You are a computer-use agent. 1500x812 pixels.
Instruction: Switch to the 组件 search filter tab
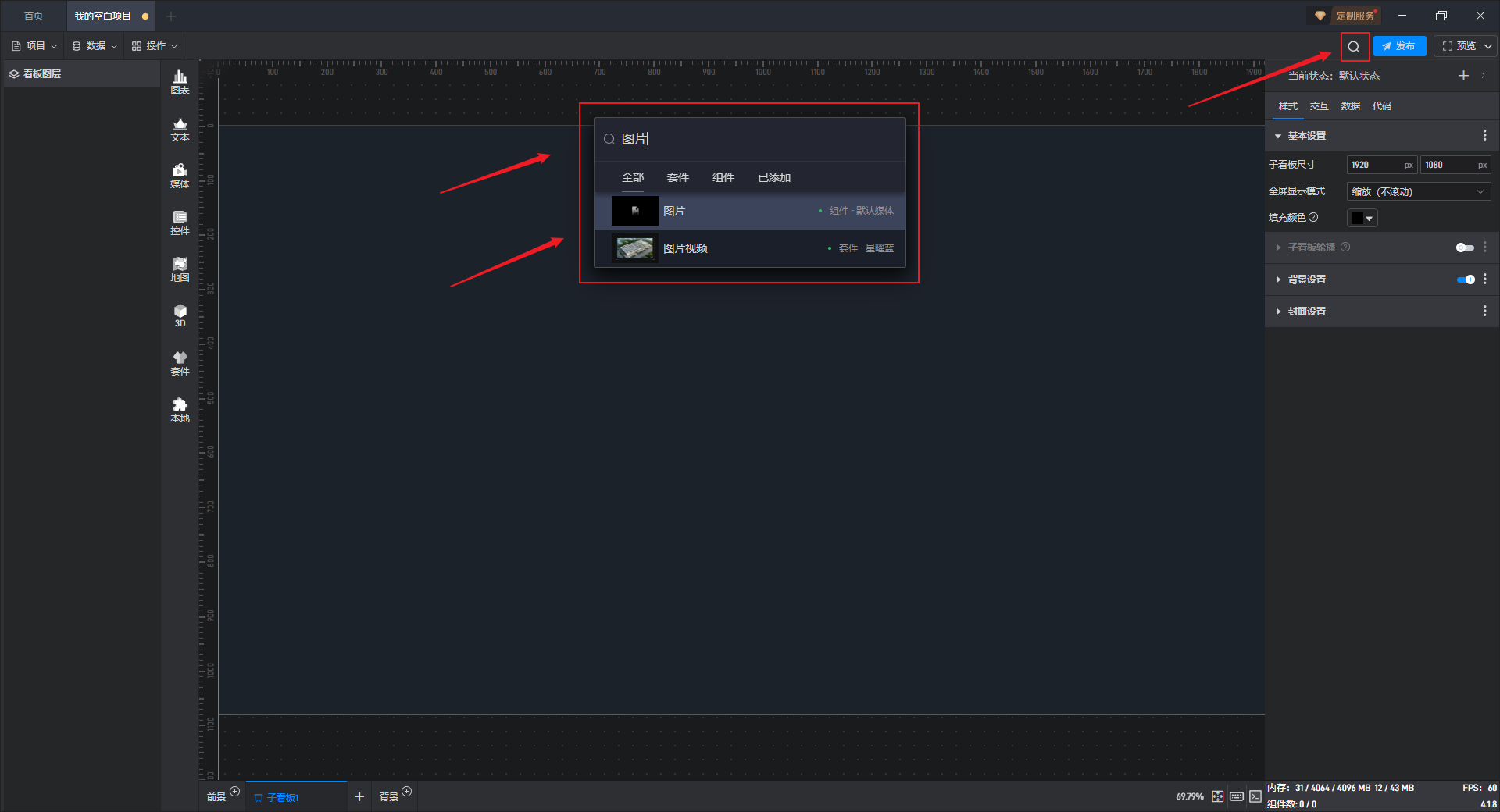(x=723, y=178)
